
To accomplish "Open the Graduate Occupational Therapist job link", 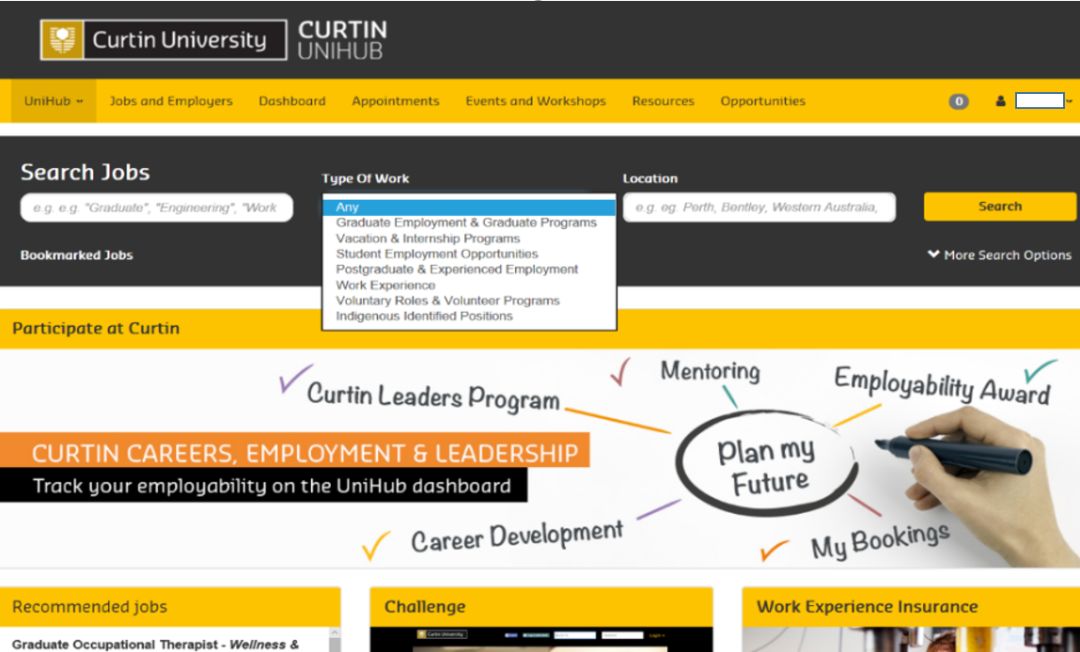I will pyautogui.click(x=155, y=644).
